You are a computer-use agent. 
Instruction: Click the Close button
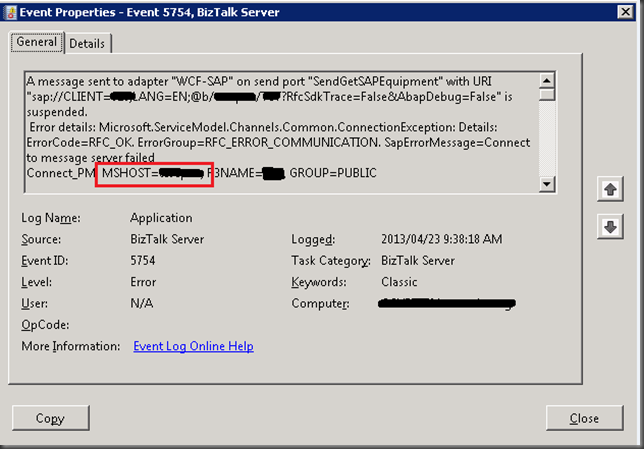coord(584,418)
